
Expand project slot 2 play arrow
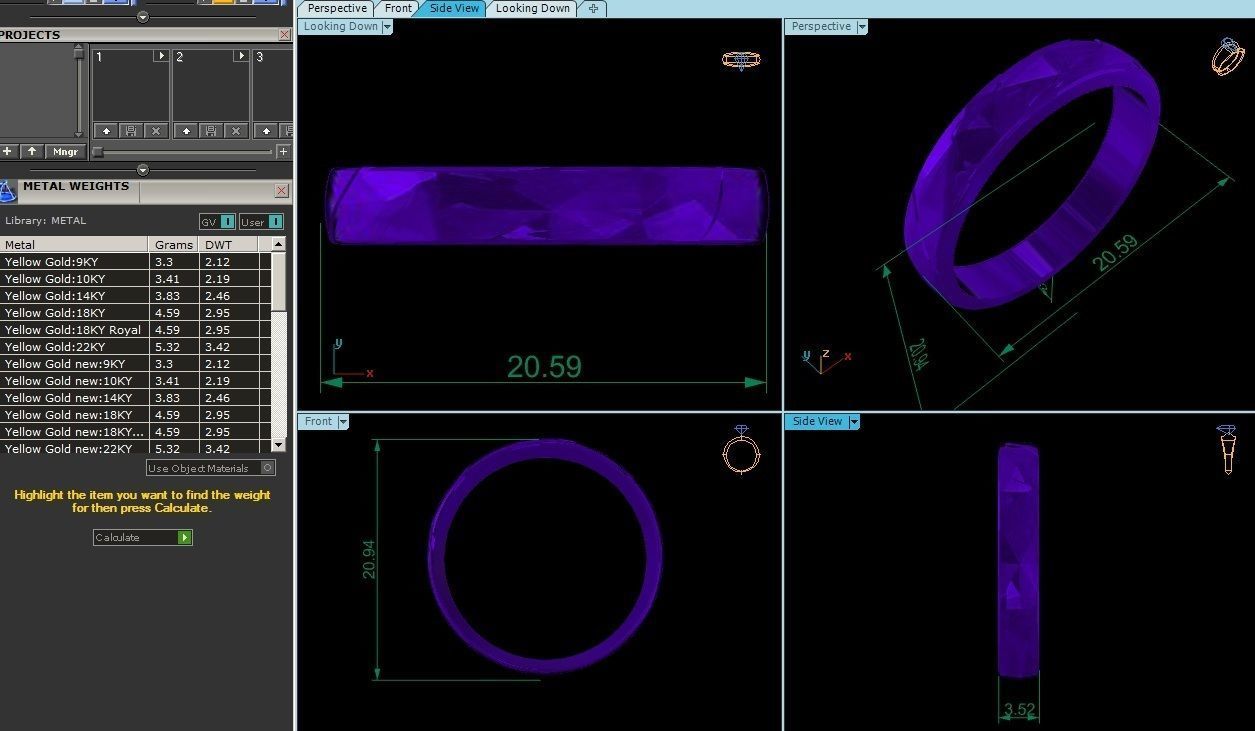click(x=240, y=56)
